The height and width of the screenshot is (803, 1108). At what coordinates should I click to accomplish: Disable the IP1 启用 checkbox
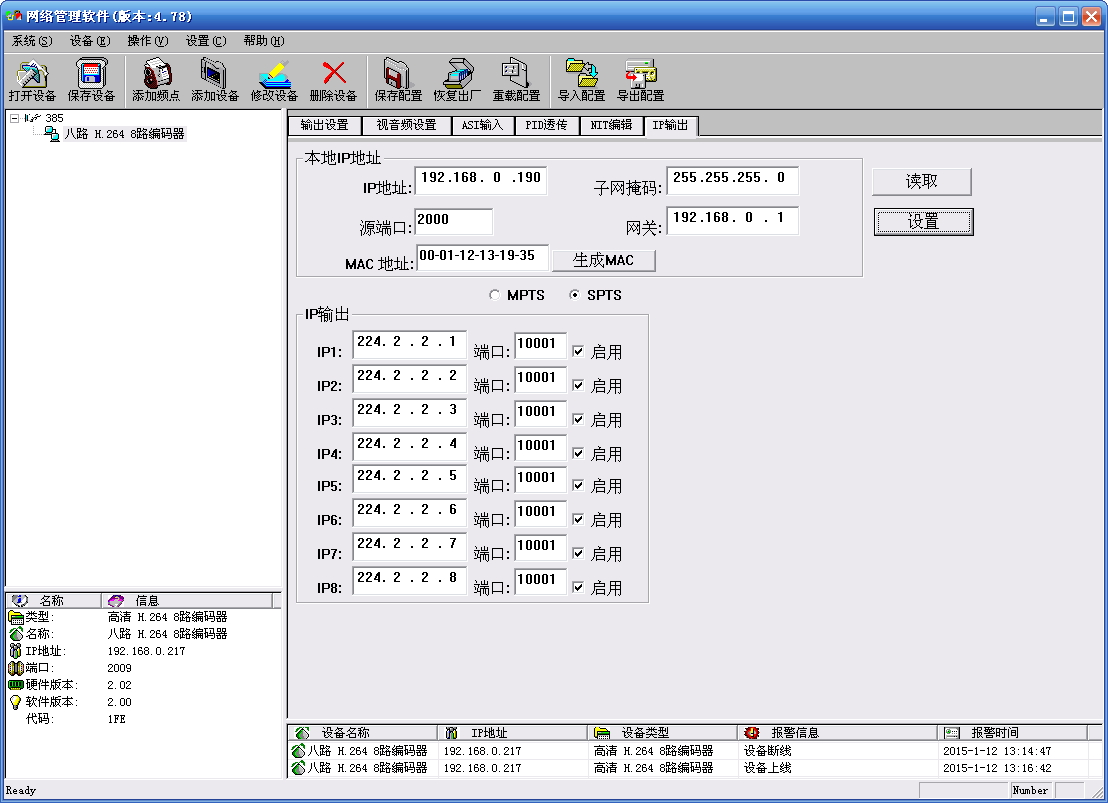tap(578, 352)
